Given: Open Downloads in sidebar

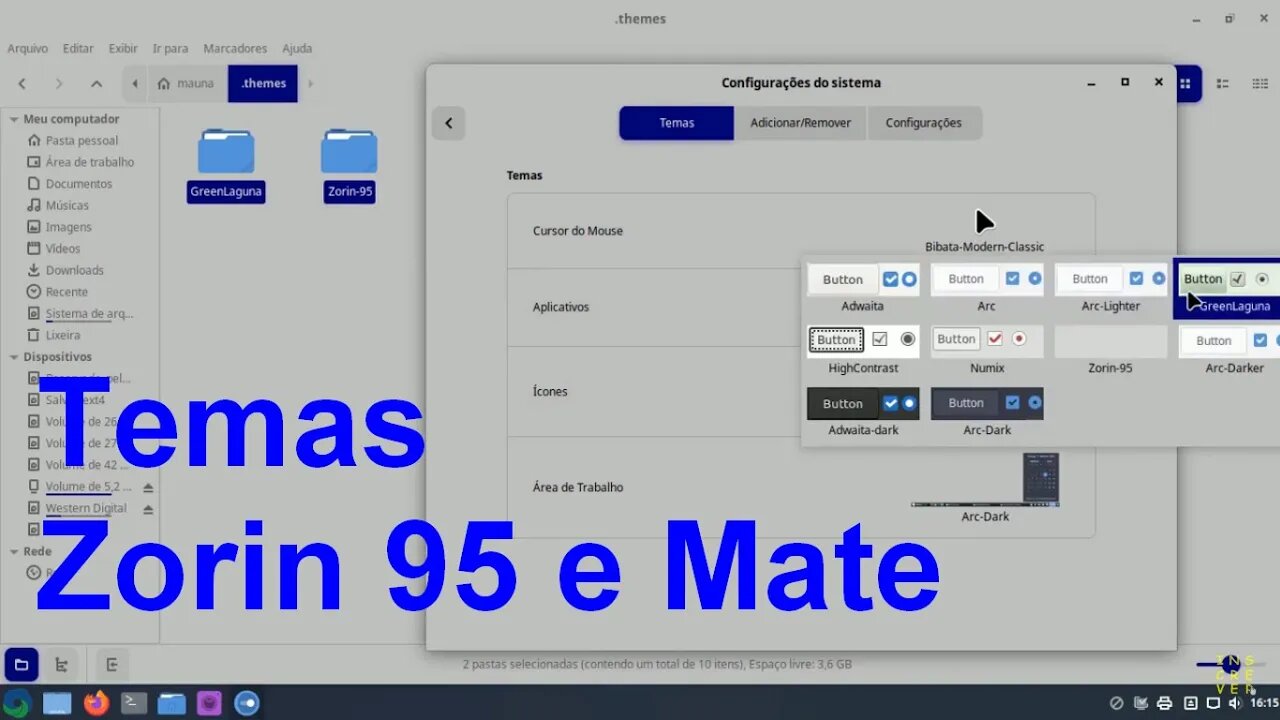Looking at the screenshot, I should [74, 271].
